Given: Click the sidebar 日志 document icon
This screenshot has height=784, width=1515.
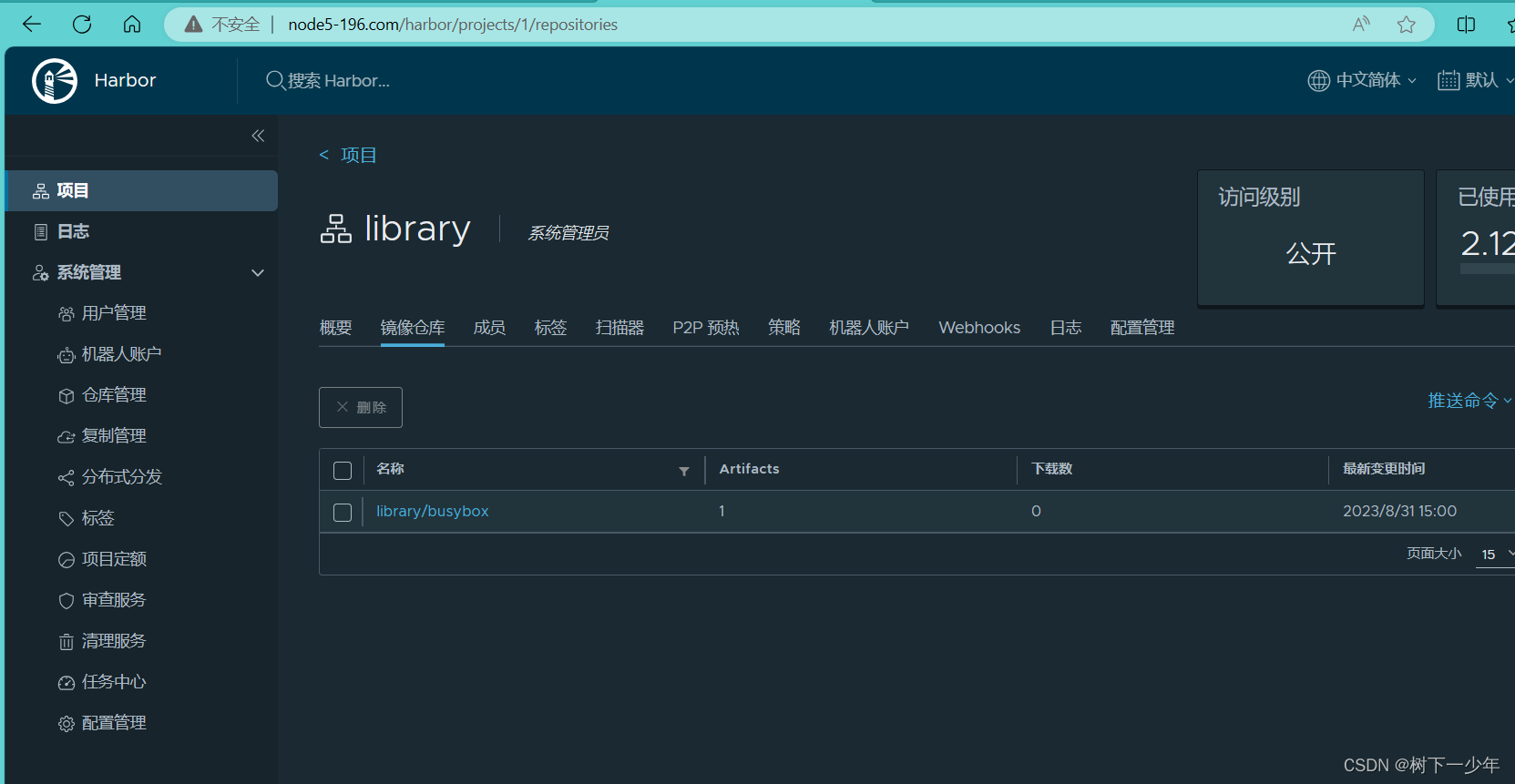Looking at the screenshot, I should pos(41,232).
